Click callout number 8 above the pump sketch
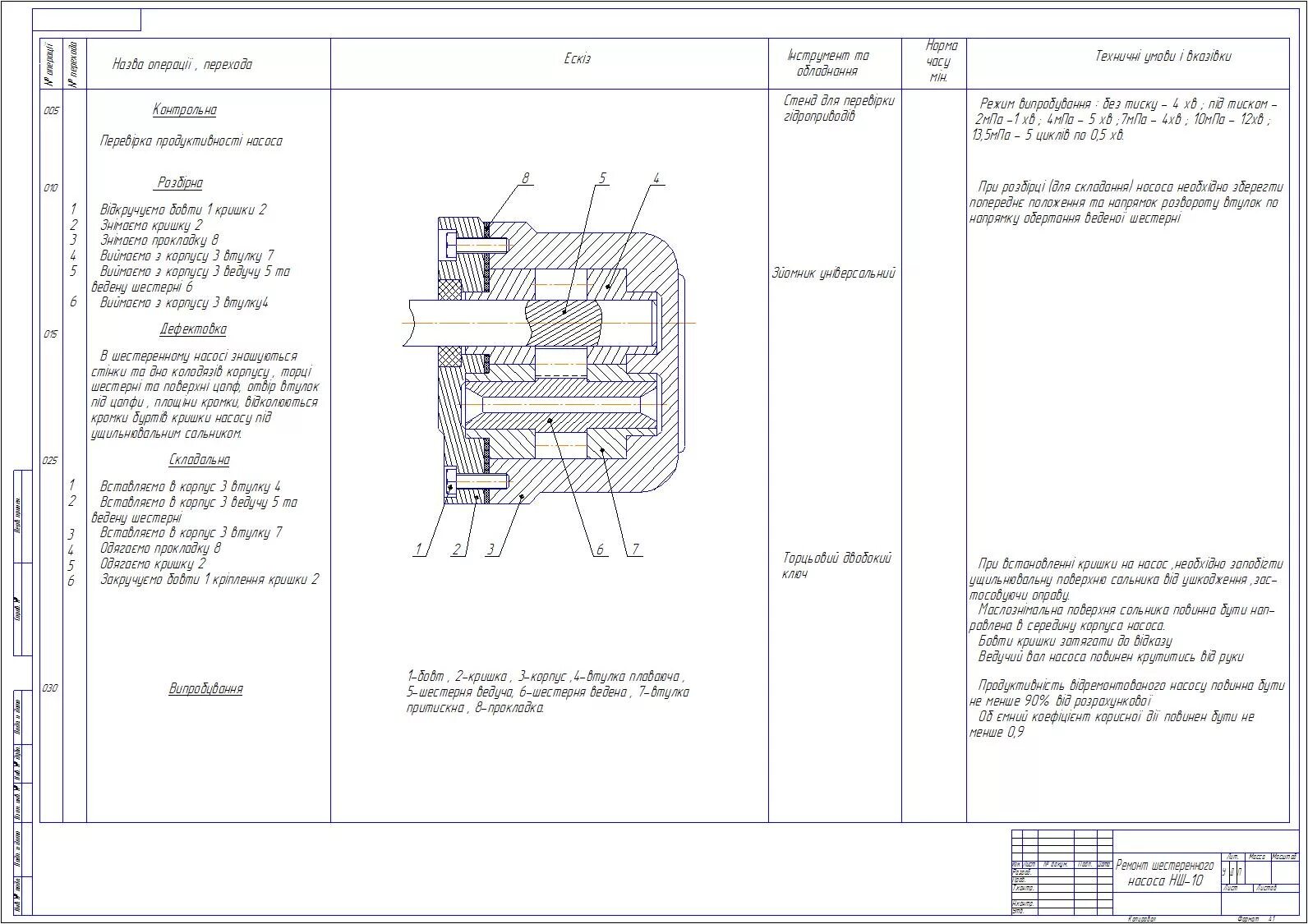 pos(526,178)
